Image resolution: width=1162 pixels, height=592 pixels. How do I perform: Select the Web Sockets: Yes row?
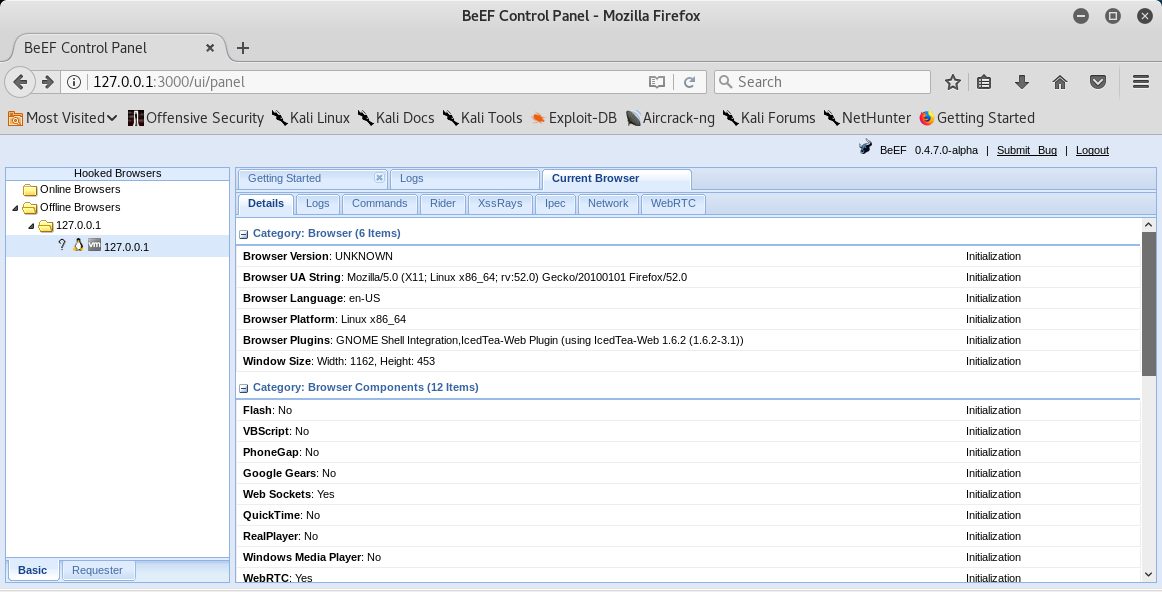tap(689, 494)
